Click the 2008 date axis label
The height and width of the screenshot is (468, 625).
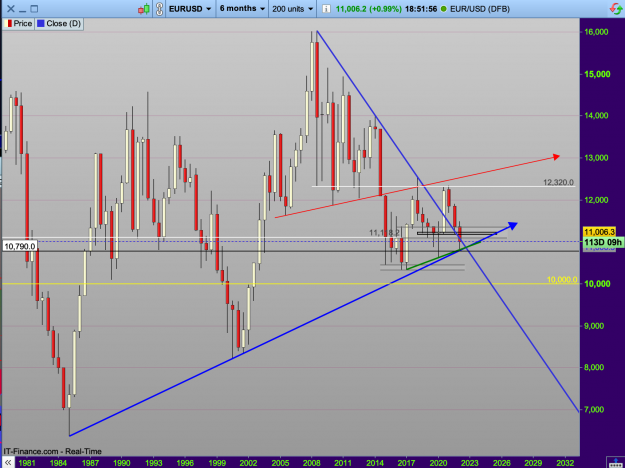tap(311, 463)
